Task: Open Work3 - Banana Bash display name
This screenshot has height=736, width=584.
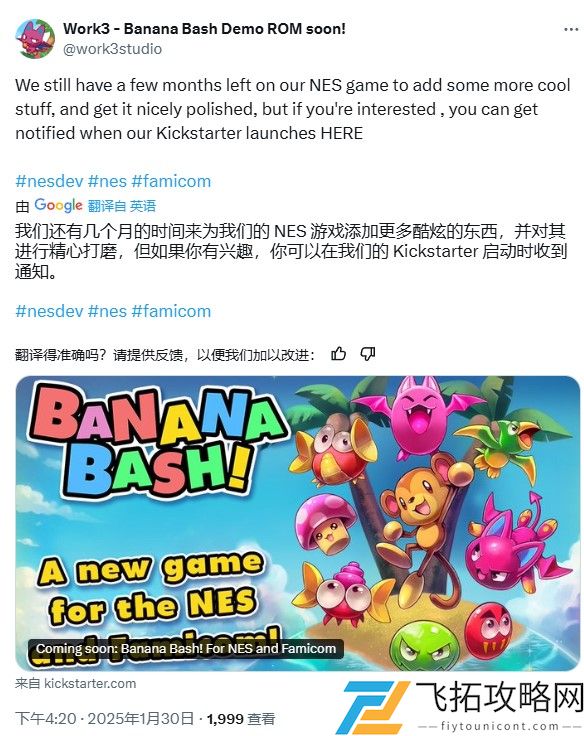Action: 205,29
